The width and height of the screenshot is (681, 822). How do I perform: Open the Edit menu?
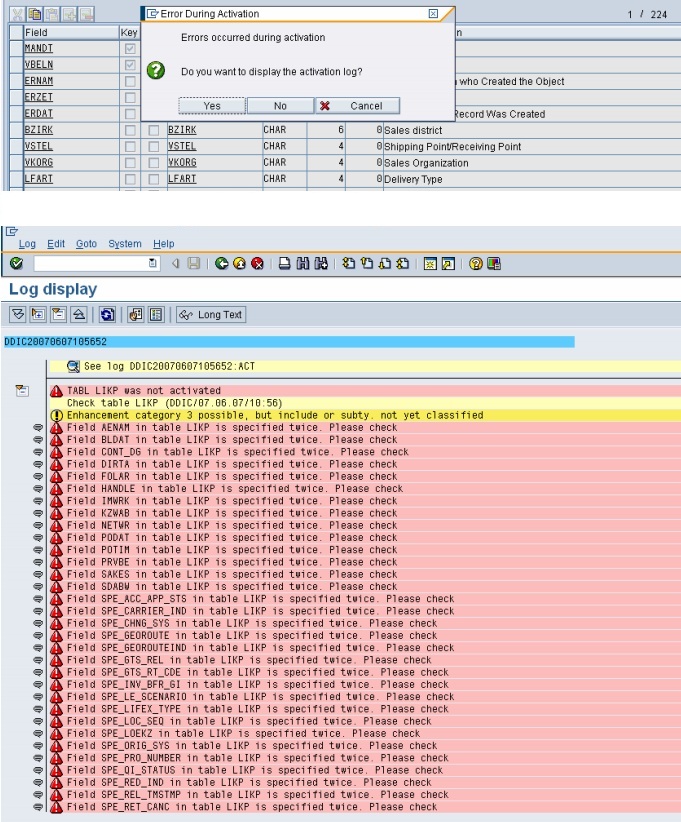coord(56,244)
